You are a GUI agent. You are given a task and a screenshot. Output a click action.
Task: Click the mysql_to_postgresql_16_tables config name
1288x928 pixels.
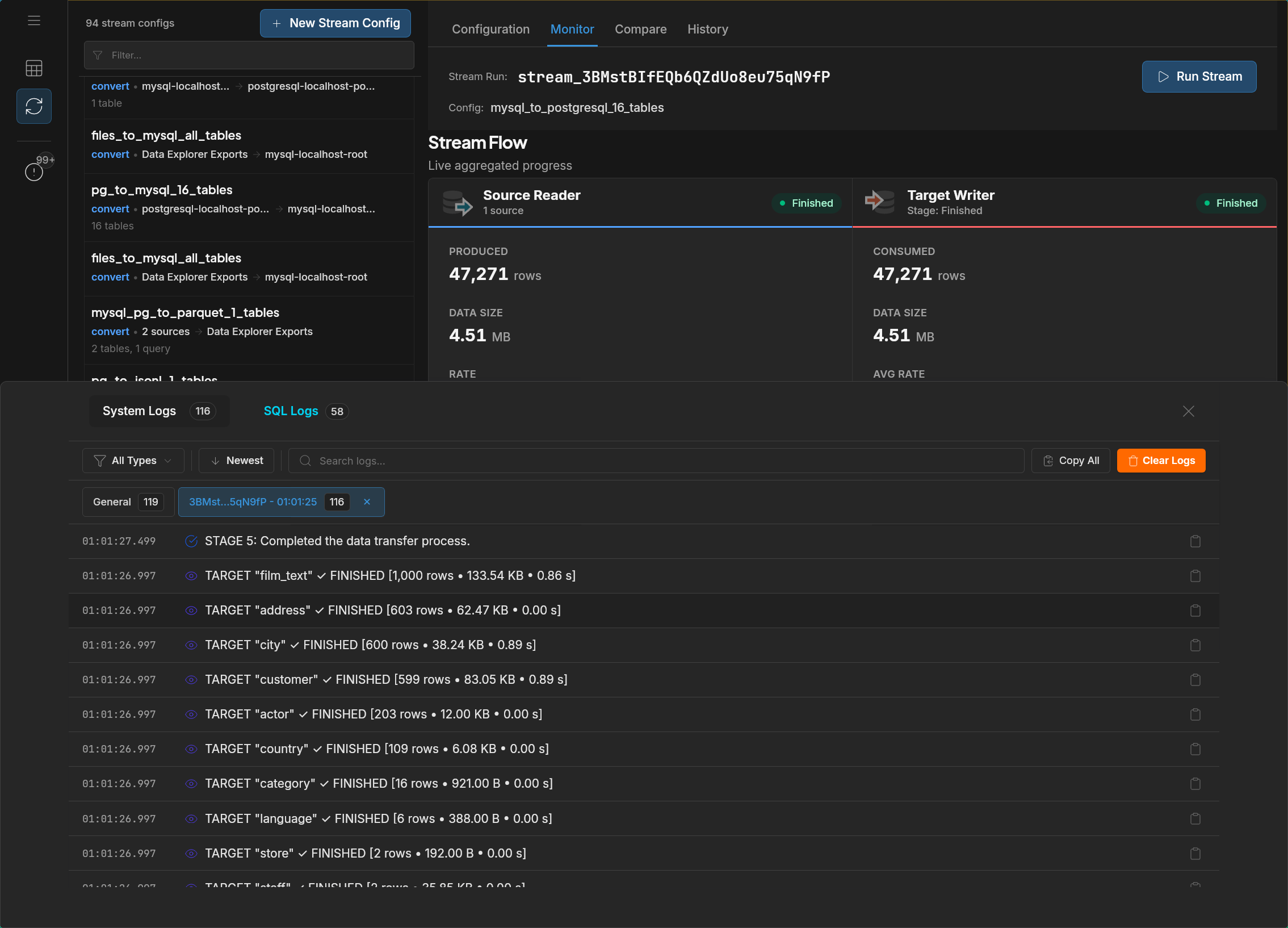(x=576, y=107)
